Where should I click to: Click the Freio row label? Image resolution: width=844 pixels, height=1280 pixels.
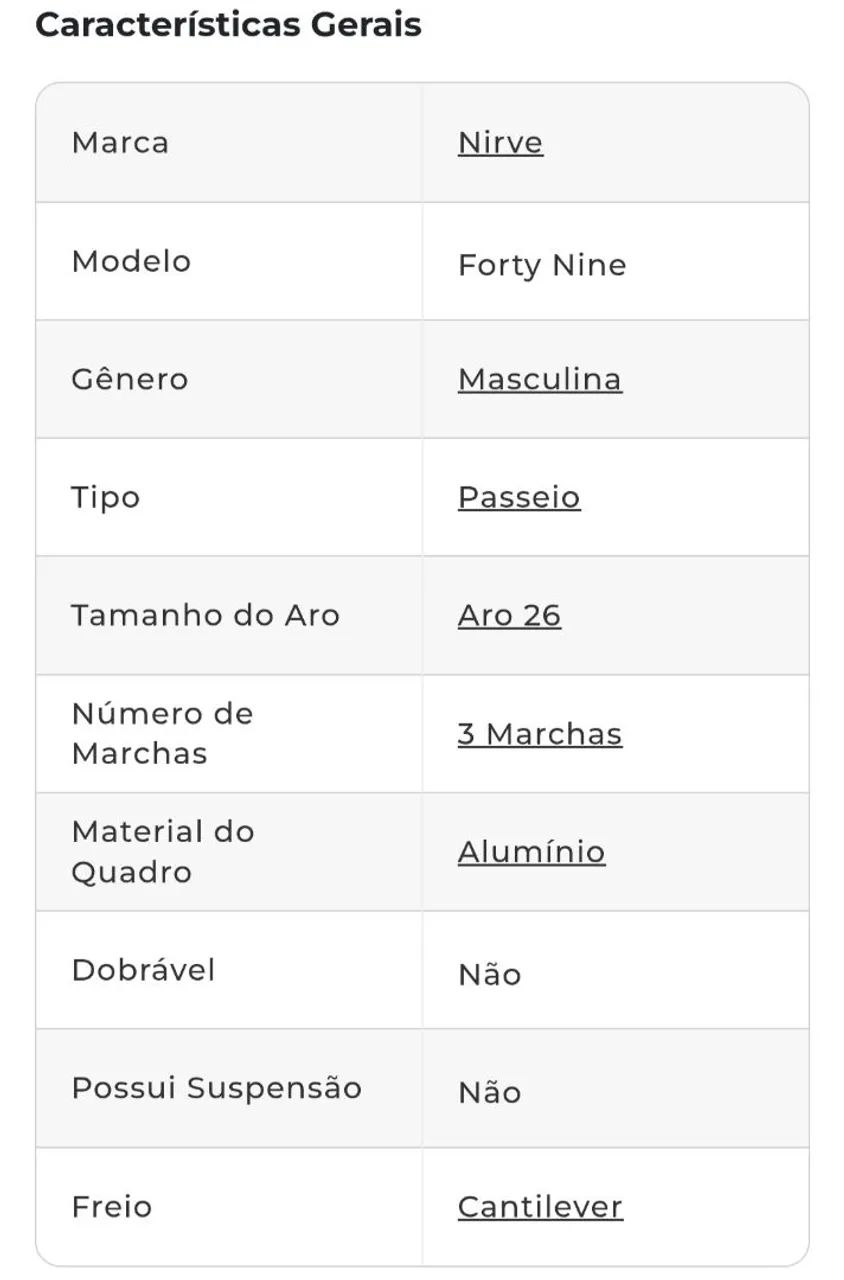[112, 1207]
